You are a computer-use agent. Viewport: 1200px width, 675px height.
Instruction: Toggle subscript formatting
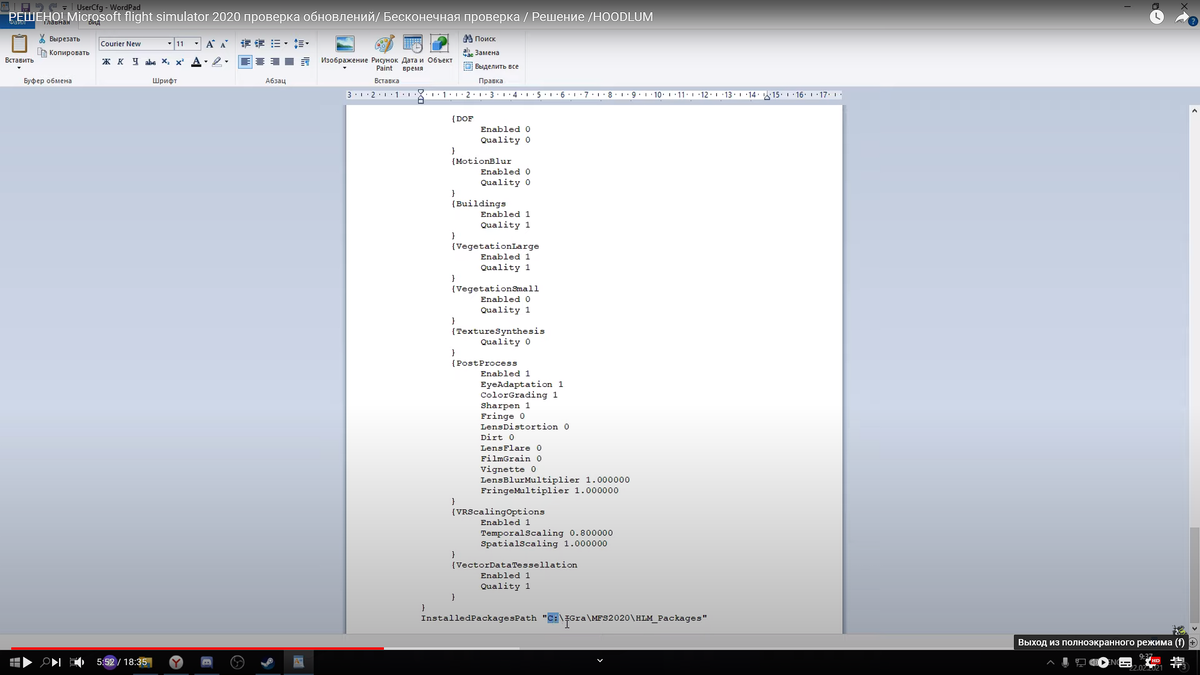point(165,61)
